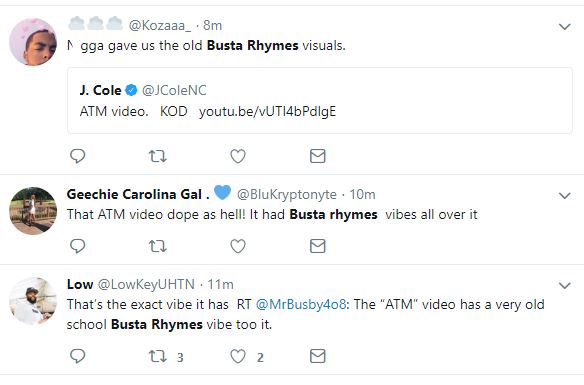Retweet Geechie Carolina Gal's ATM video tweet
The width and height of the screenshot is (584, 385).
pos(158,246)
